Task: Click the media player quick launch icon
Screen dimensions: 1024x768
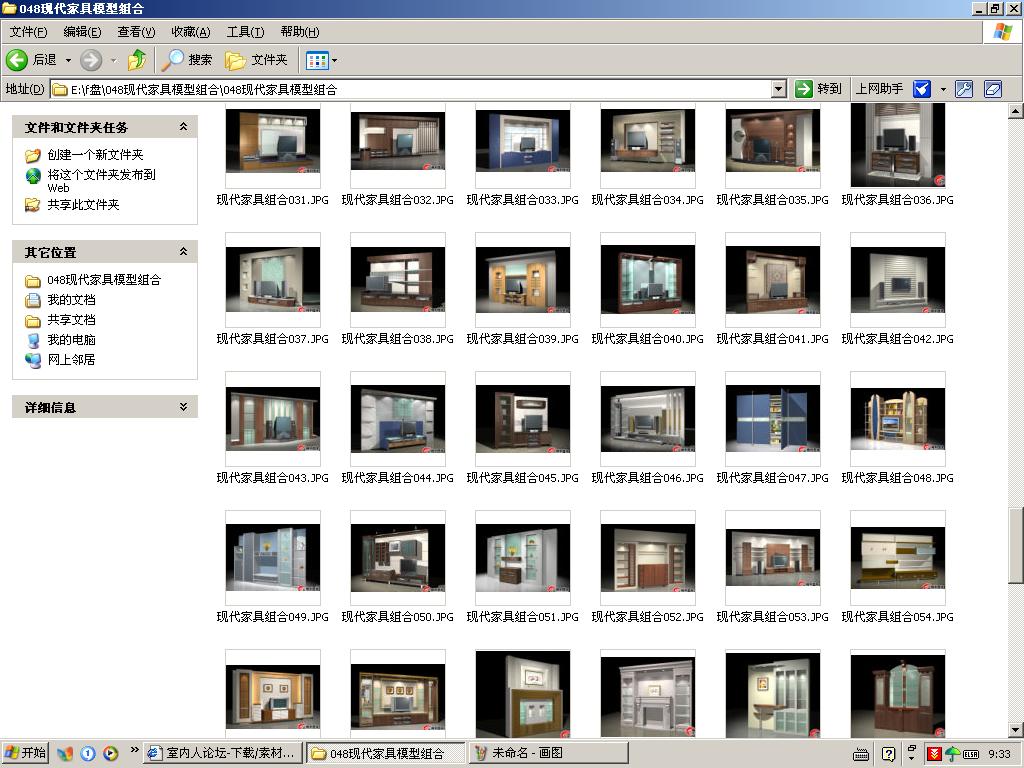Action: [x=110, y=754]
